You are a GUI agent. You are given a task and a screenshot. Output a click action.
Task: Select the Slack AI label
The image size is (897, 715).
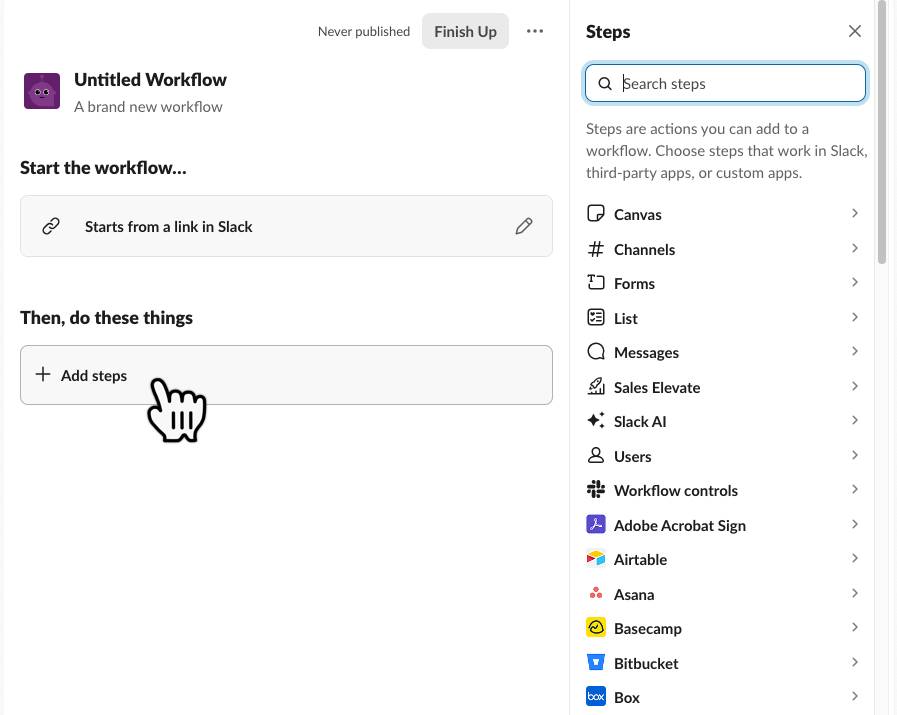click(640, 422)
